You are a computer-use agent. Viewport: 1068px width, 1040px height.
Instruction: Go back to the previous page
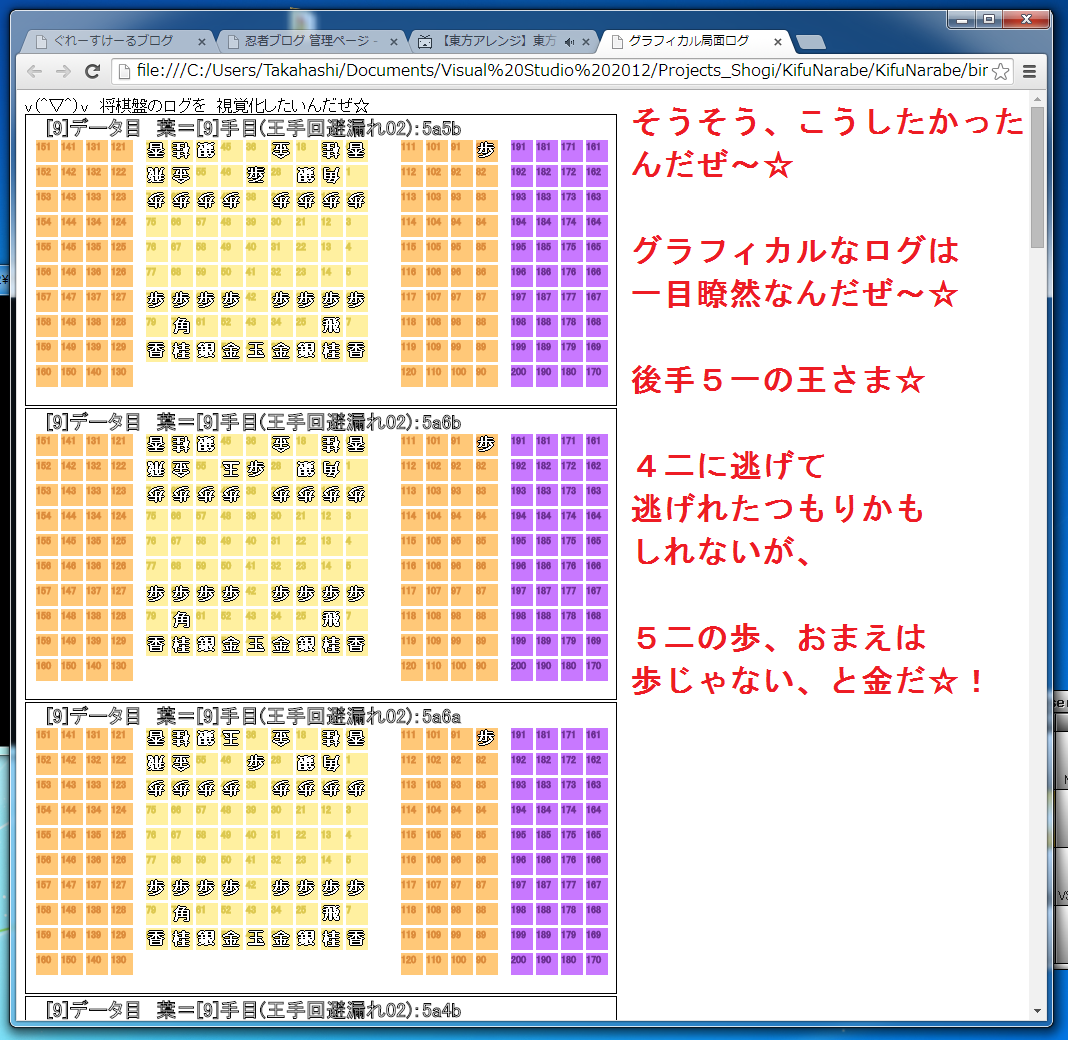(x=35, y=71)
